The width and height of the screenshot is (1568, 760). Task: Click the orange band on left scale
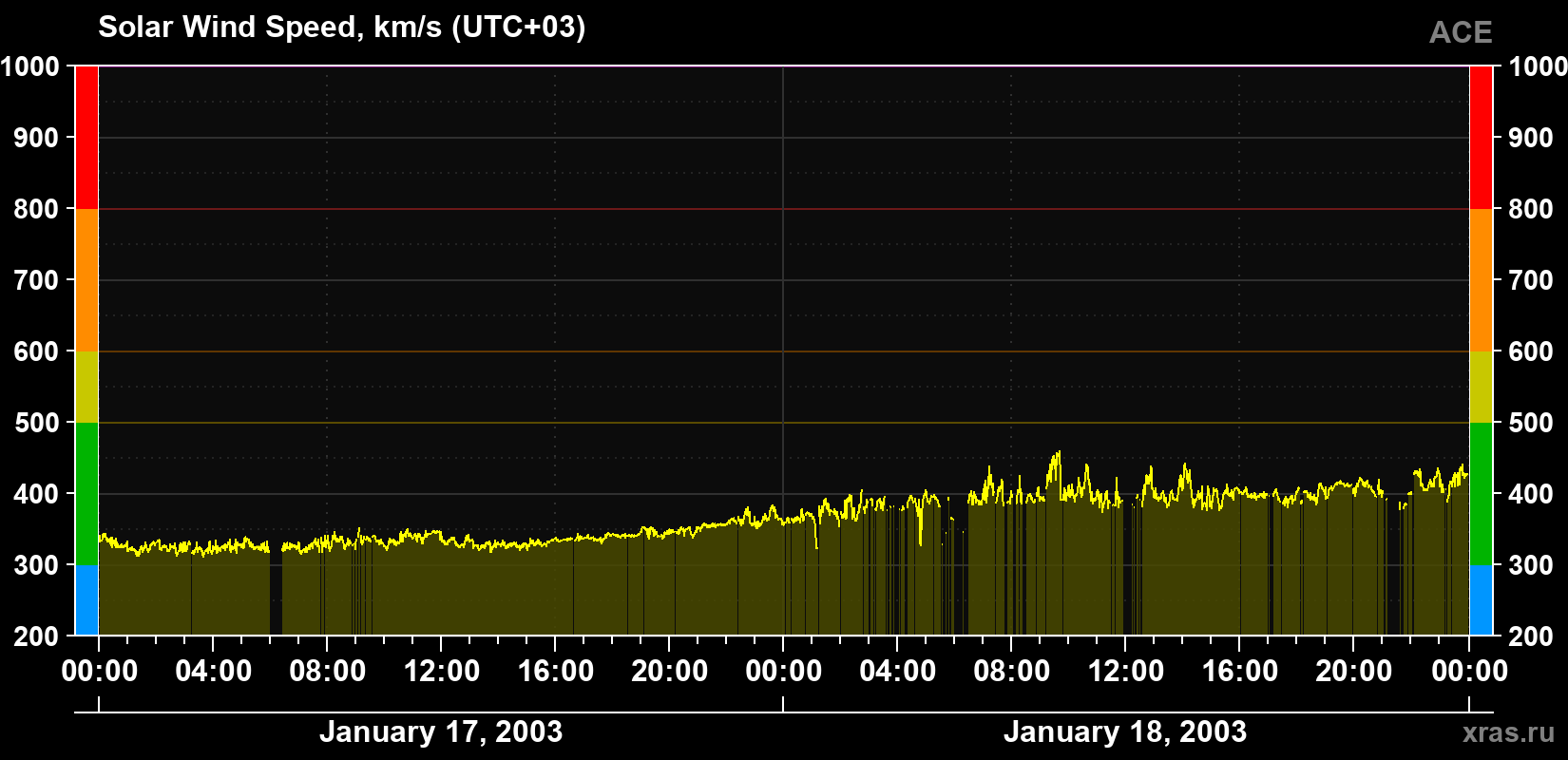point(86,280)
